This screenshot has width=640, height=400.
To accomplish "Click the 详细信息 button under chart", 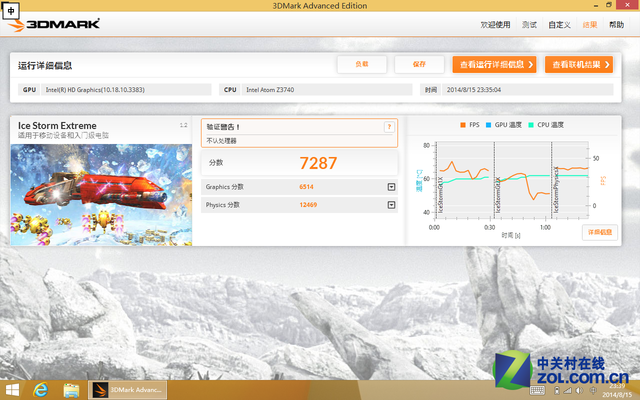I will (x=600, y=232).
